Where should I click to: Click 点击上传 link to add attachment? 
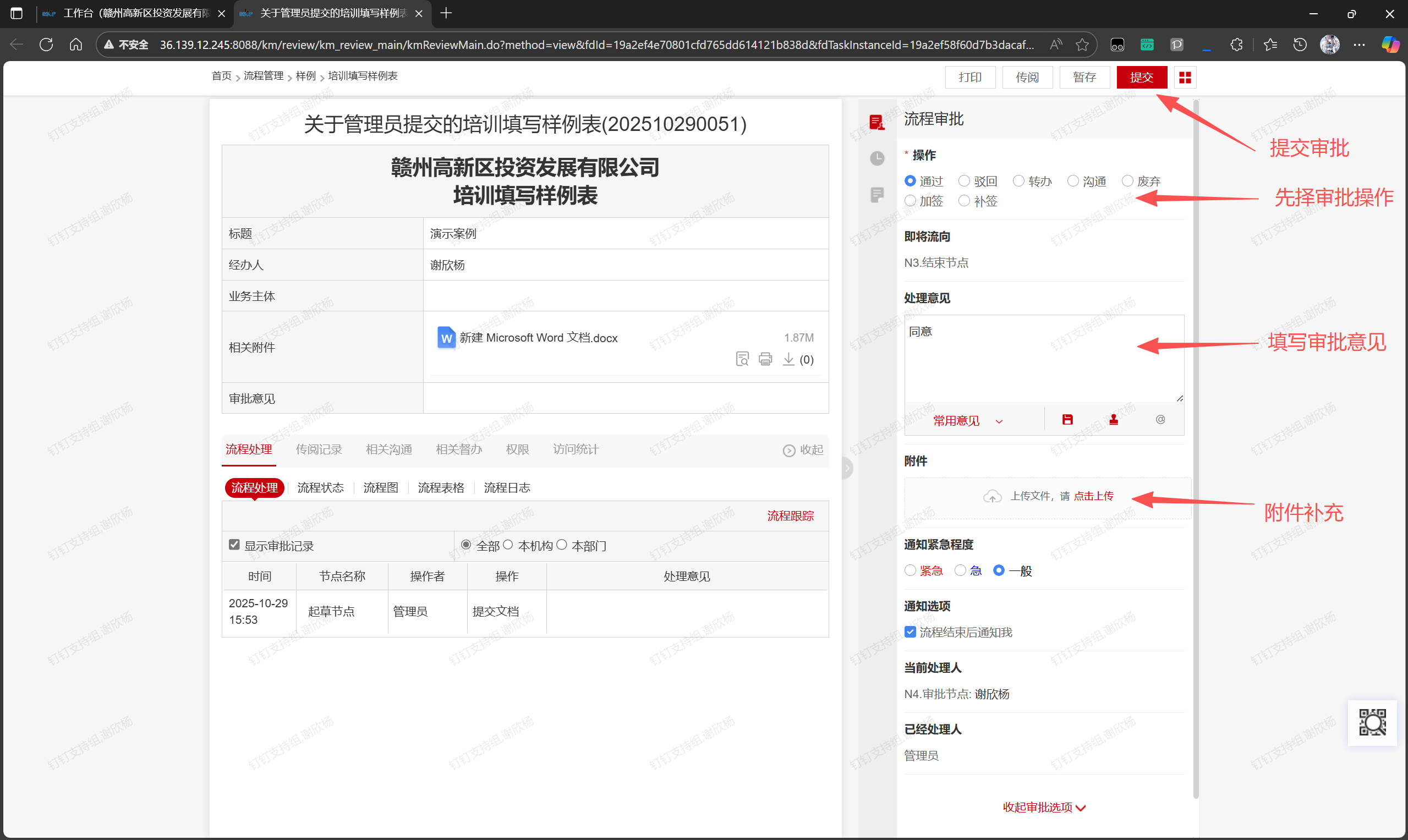point(1093,496)
